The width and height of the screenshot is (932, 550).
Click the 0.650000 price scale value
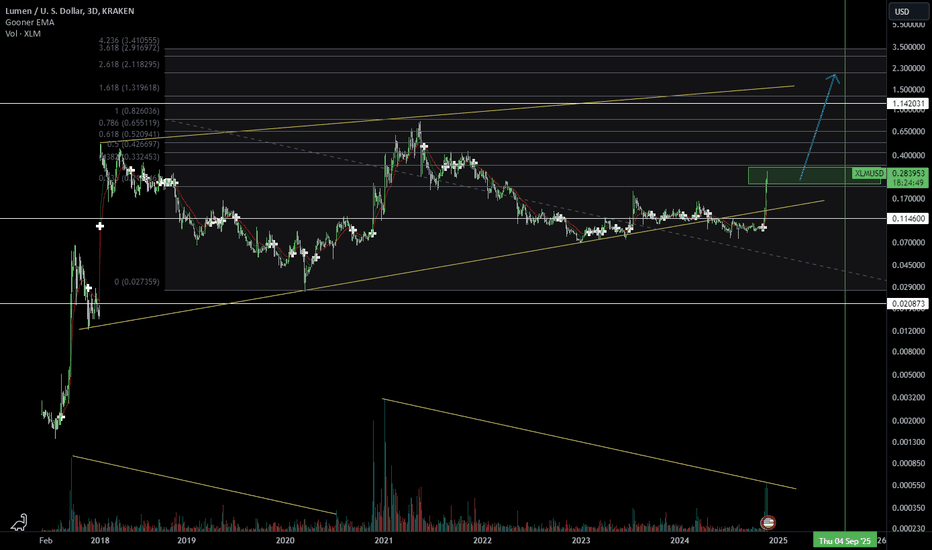908,131
